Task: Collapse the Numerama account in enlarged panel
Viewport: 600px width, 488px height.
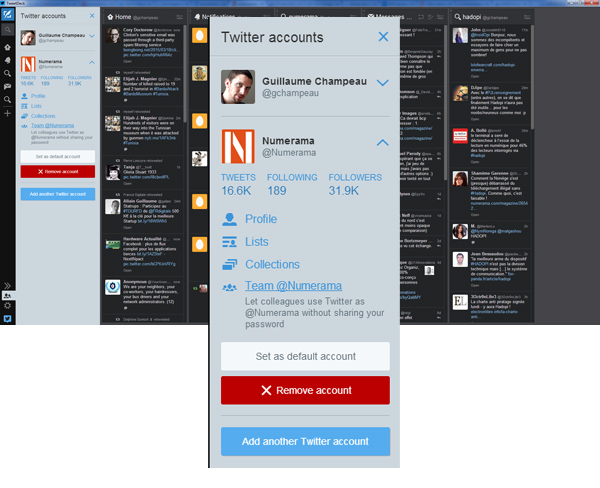Action: pos(382,143)
